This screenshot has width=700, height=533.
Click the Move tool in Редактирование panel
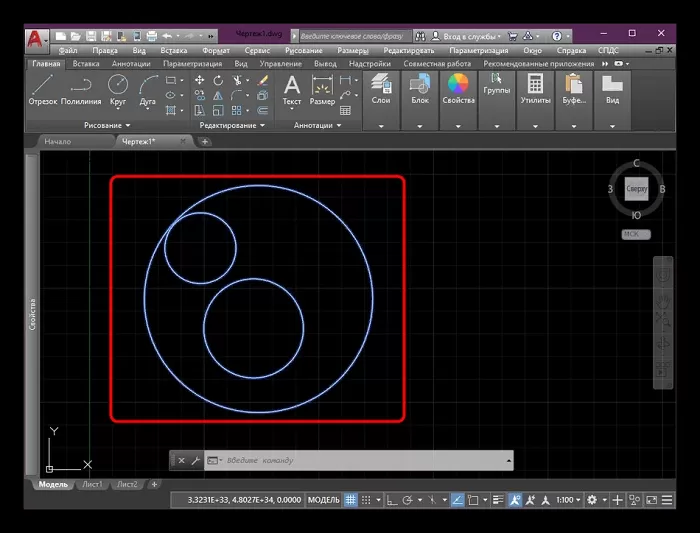[200, 80]
